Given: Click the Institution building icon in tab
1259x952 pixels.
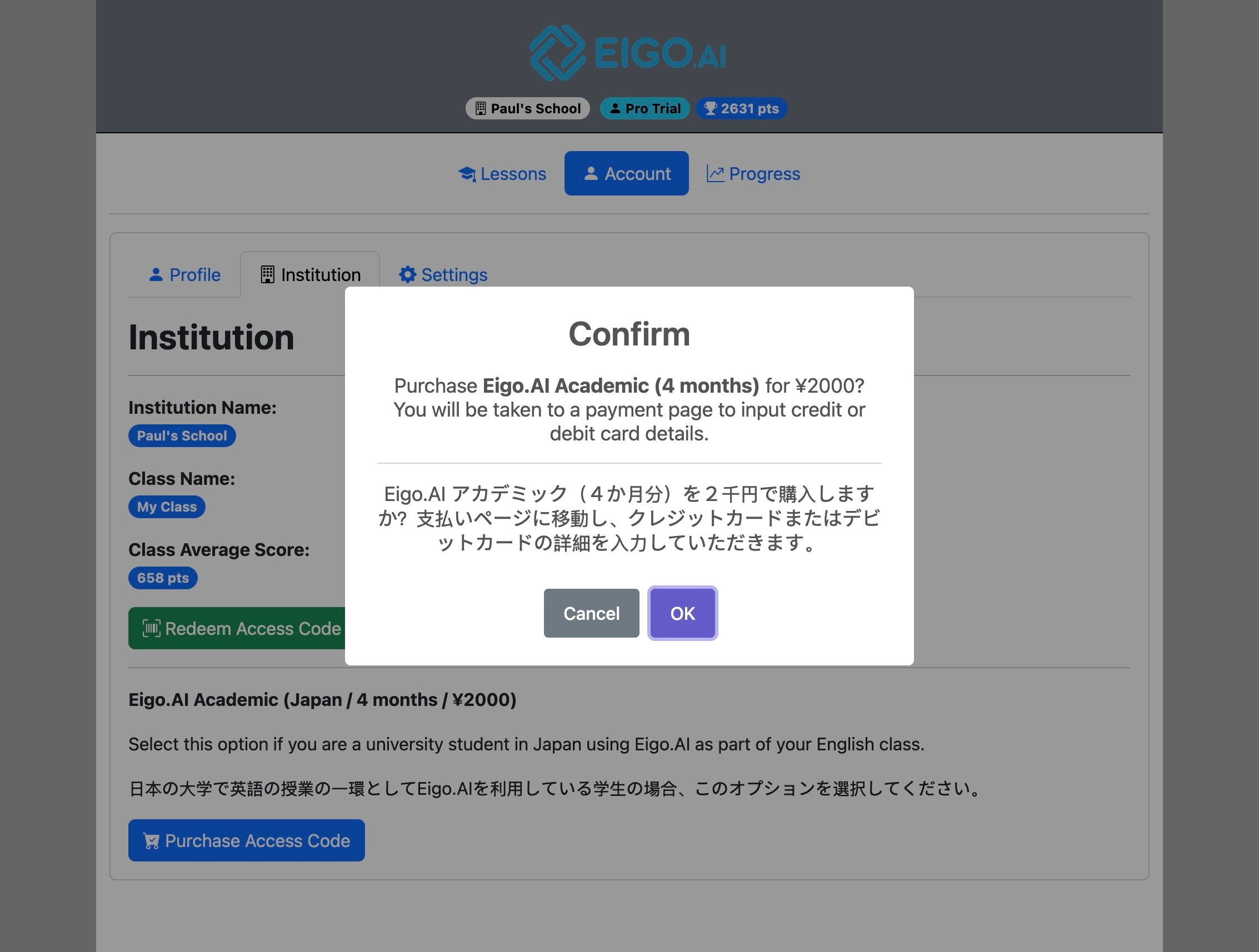Looking at the screenshot, I should coord(267,275).
